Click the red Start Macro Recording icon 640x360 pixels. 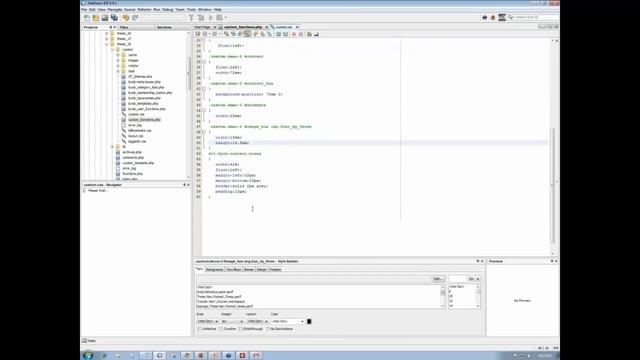coord(293,34)
